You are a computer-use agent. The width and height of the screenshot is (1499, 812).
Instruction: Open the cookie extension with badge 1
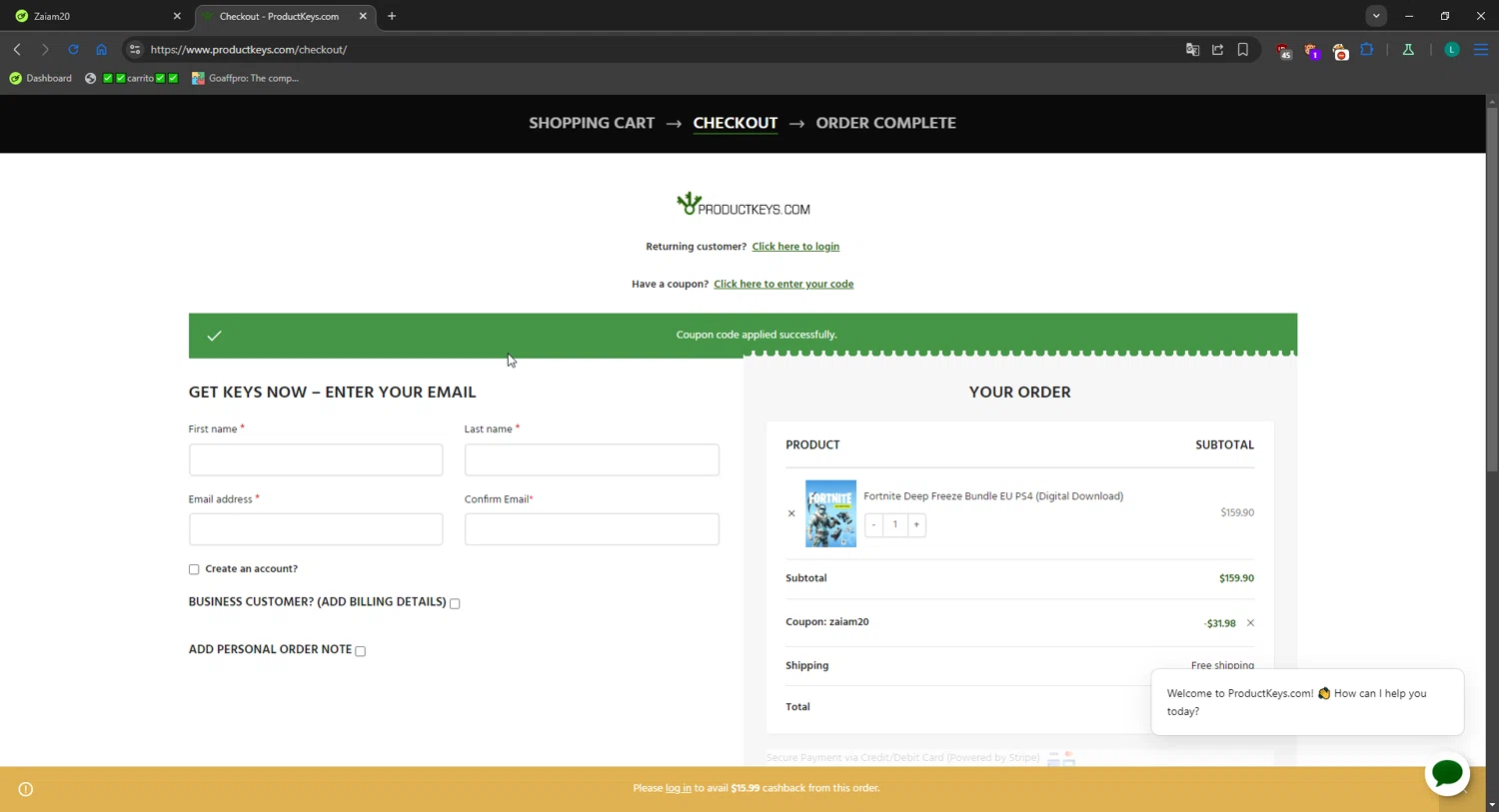[x=1312, y=50]
